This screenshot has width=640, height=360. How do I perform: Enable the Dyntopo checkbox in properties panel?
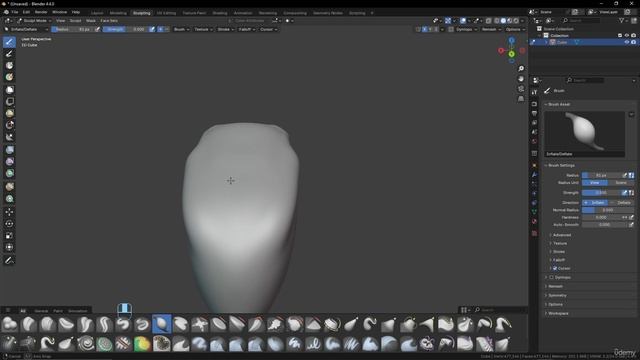[551, 277]
